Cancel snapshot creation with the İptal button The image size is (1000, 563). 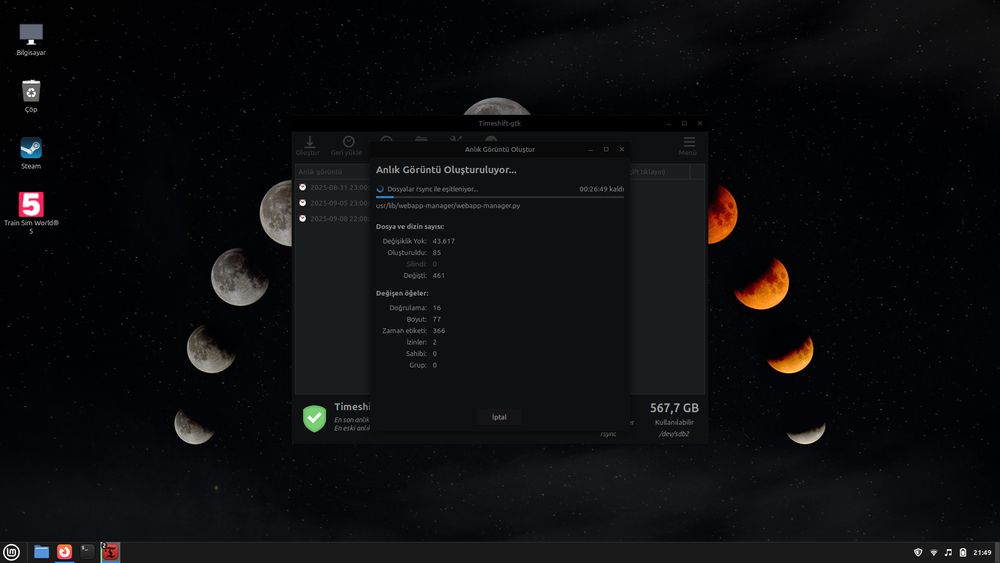[499, 417]
